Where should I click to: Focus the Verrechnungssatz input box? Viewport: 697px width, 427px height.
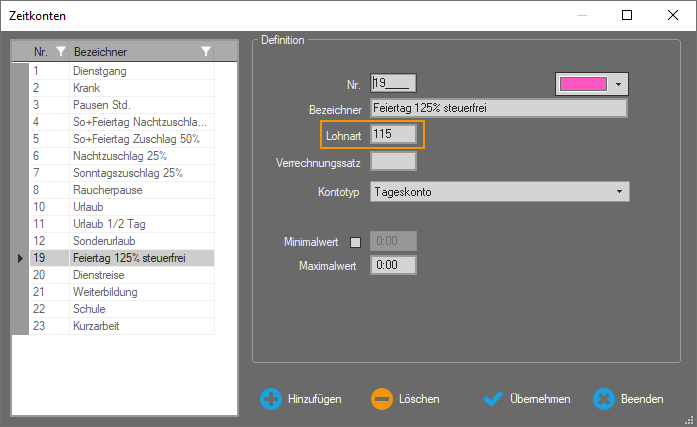pos(393,161)
